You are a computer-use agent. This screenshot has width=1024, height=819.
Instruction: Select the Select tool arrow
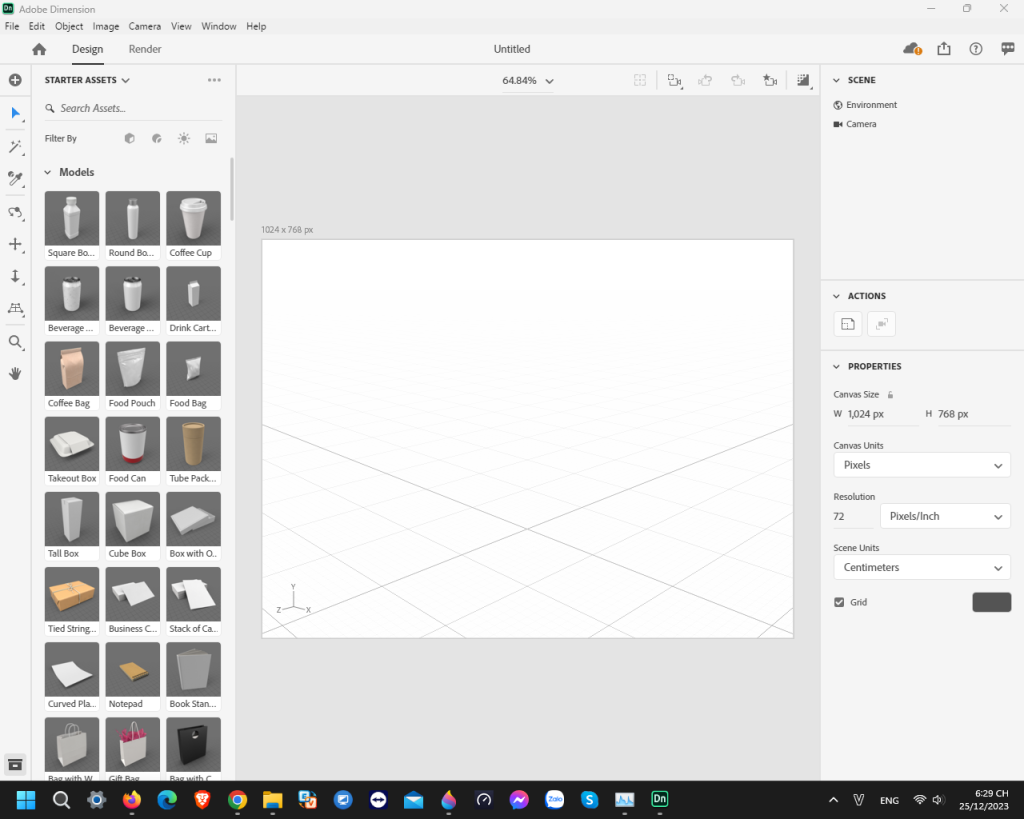(16, 113)
